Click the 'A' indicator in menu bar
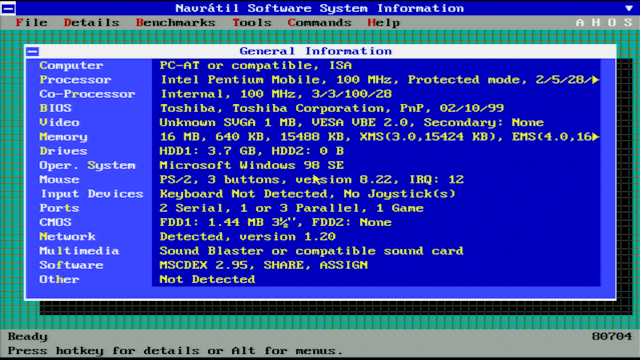 (580, 22)
